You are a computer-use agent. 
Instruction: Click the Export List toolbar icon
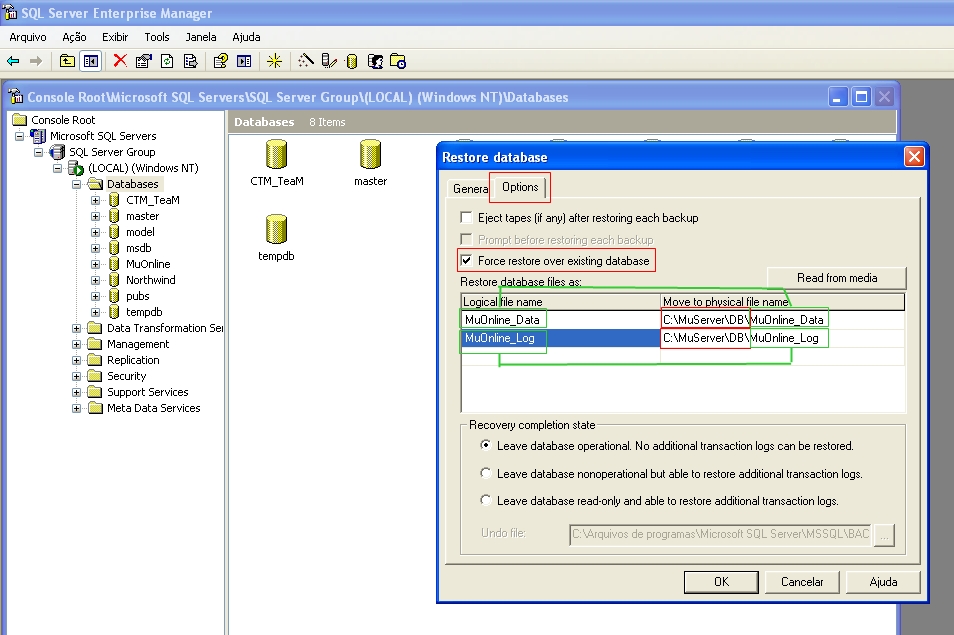(188, 61)
